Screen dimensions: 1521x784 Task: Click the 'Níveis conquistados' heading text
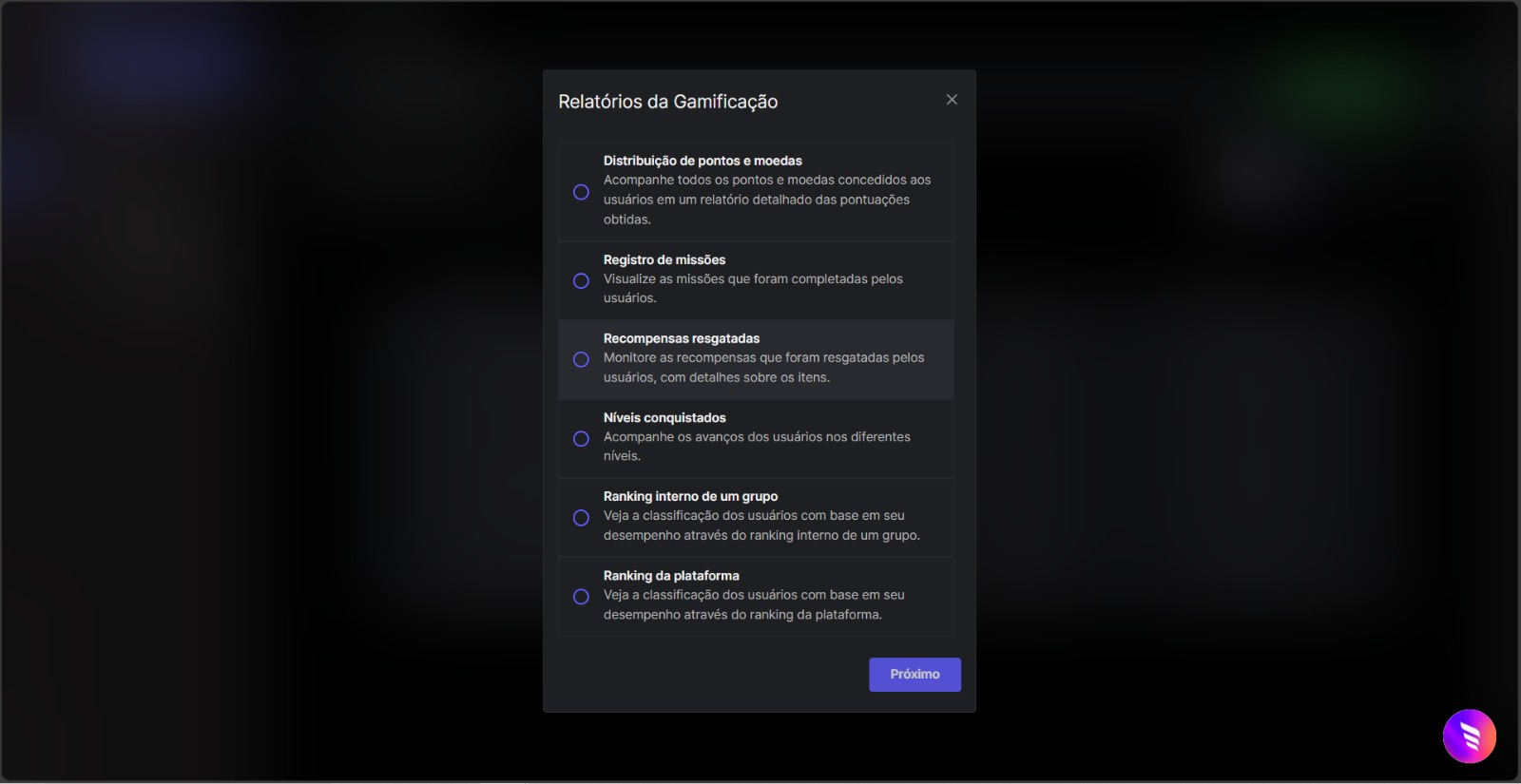tap(664, 417)
